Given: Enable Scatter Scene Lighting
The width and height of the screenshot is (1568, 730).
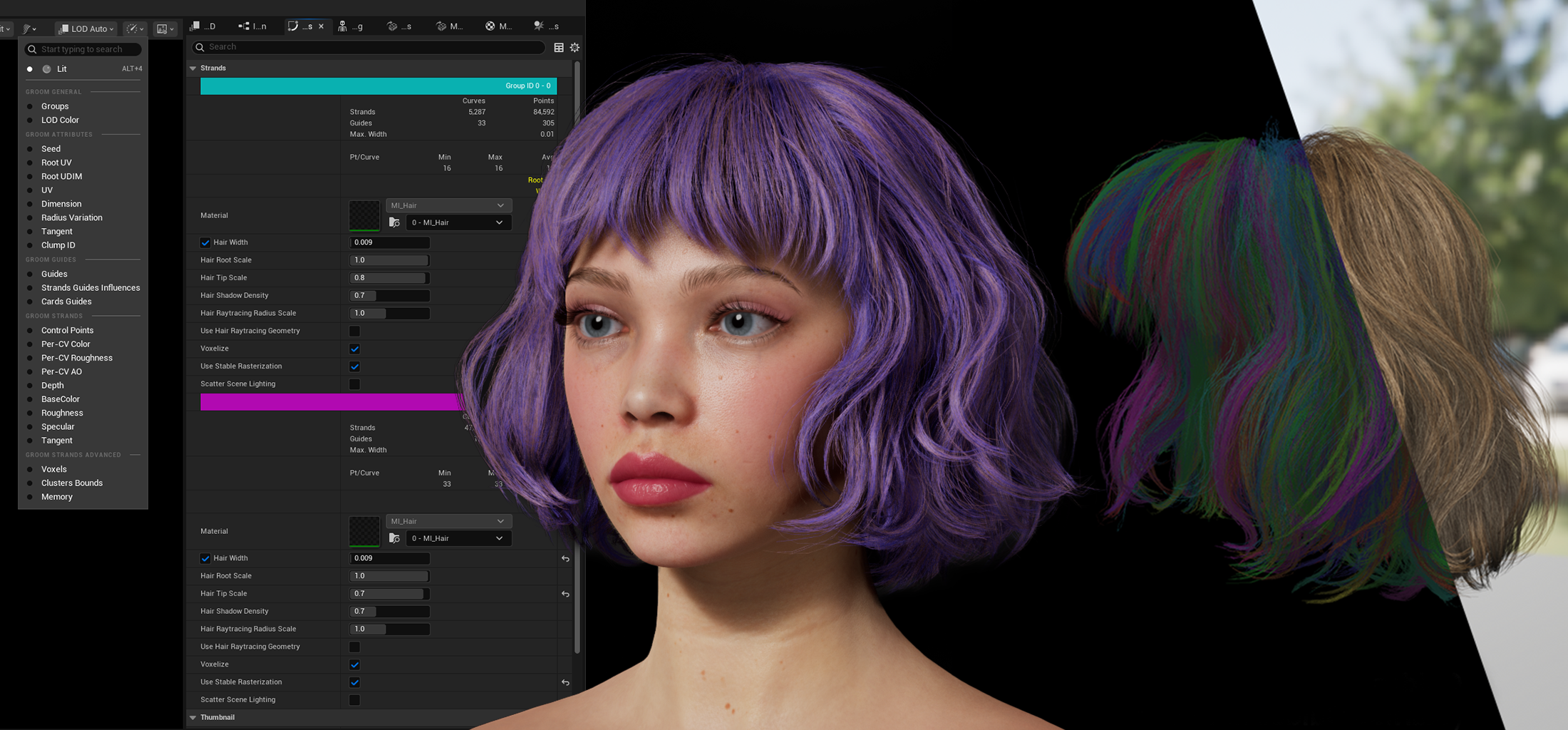Looking at the screenshot, I should tap(354, 384).
